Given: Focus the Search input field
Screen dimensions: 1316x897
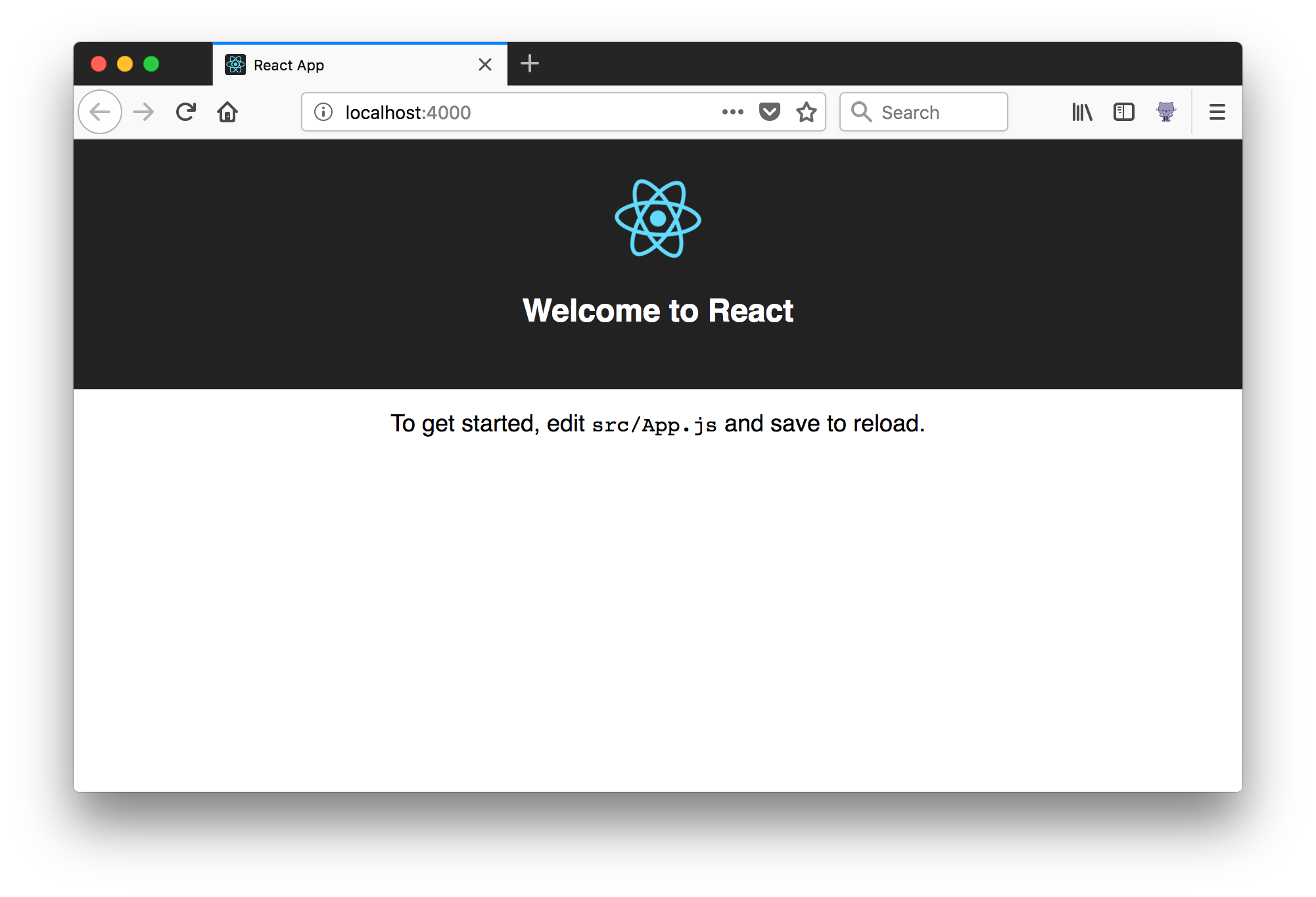Looking at the screenshot, I should (924, 112).
